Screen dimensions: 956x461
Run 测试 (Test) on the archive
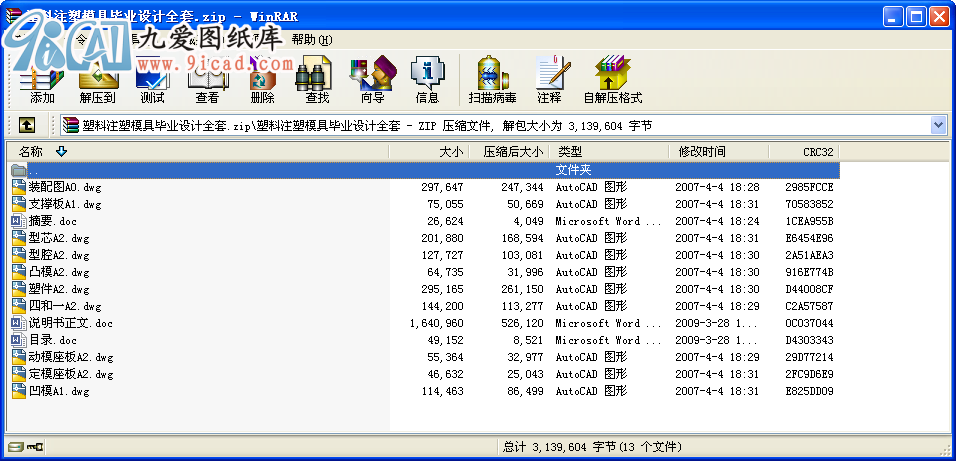click(x=152, y=80)
